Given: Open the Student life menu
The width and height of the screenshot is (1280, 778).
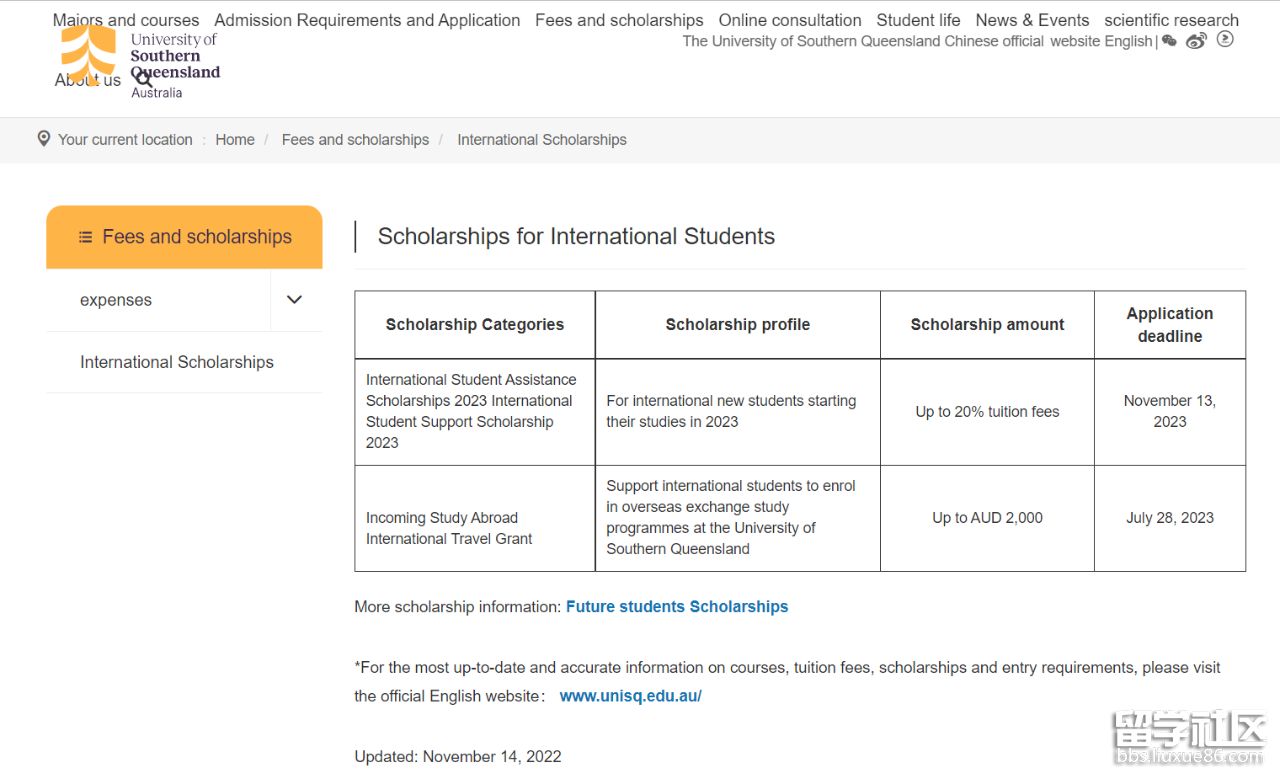Looking at the screenshot, I should [x=918, y=20].
